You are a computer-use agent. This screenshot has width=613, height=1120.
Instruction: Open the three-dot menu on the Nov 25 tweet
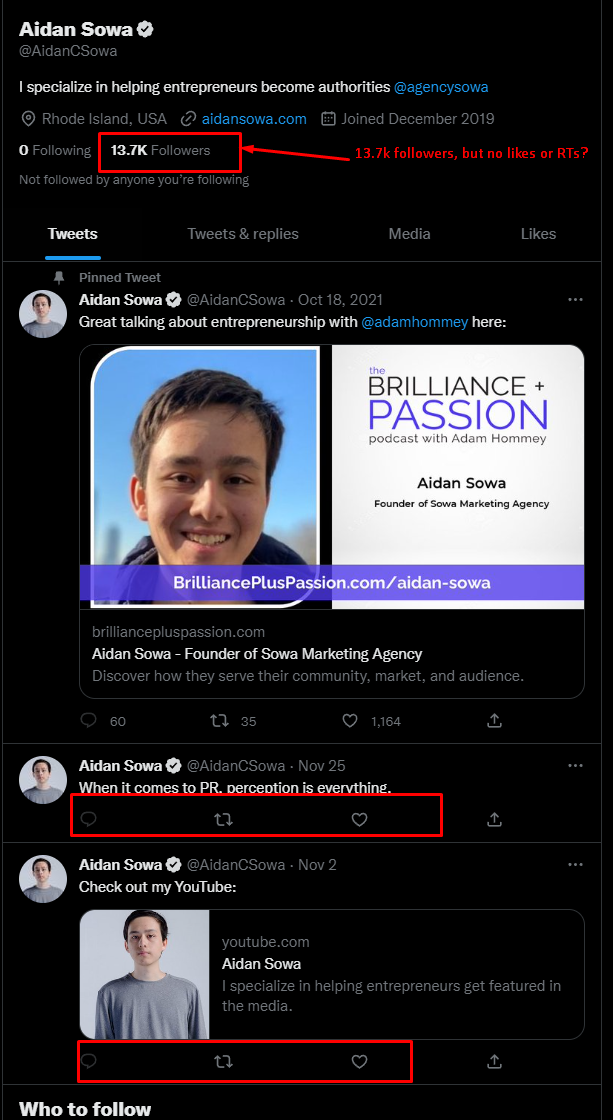575,765
